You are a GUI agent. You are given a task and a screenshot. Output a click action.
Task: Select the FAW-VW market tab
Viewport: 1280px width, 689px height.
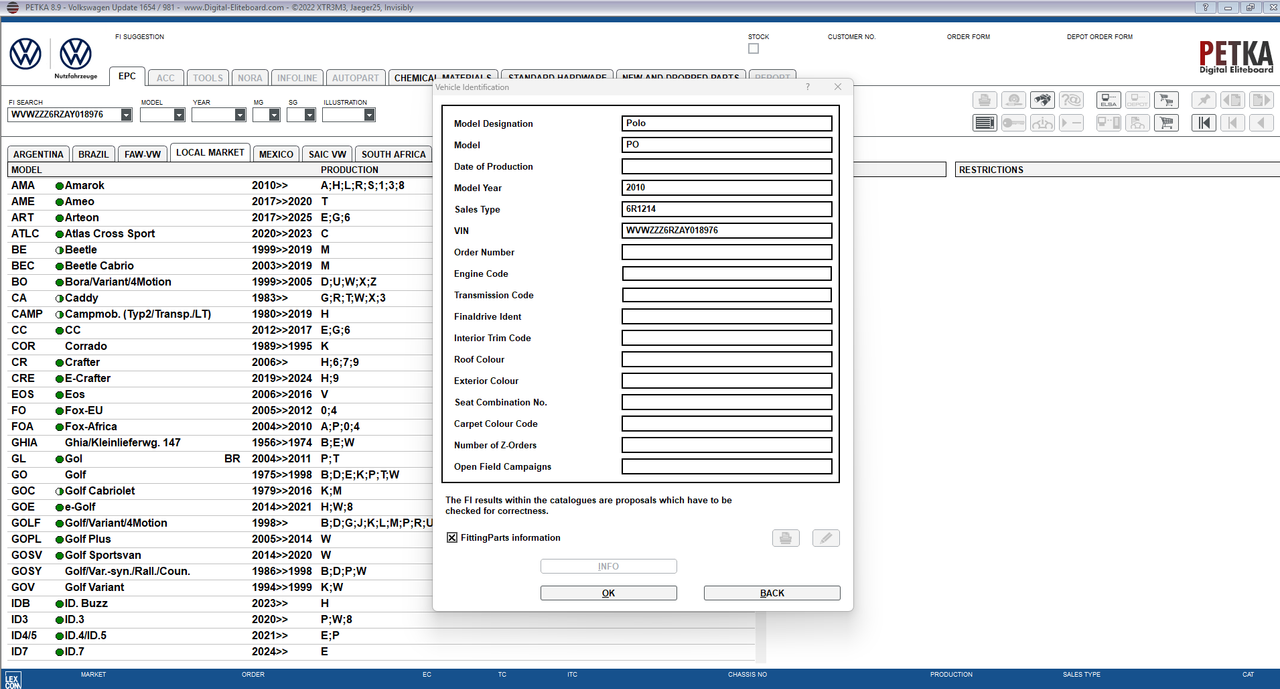pos(142,154)
